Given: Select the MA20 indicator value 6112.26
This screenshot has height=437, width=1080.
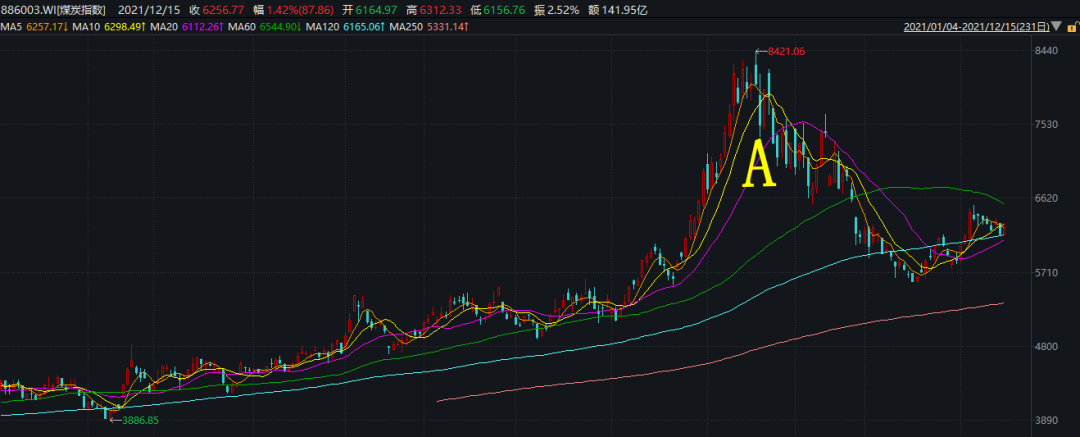Looking at the screenshot, I should pos(202,27).
